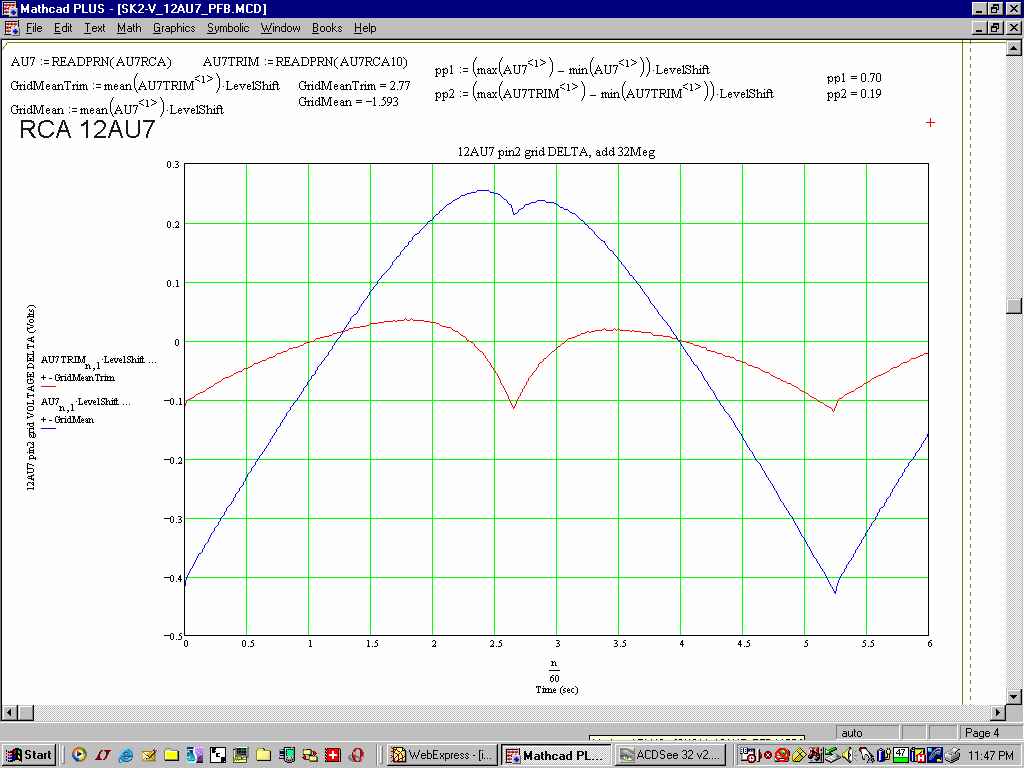Open Windows Media Player quick launch icon
Image resolution: width=1024 pixels, height=768 pixels.
click(79, 755)
